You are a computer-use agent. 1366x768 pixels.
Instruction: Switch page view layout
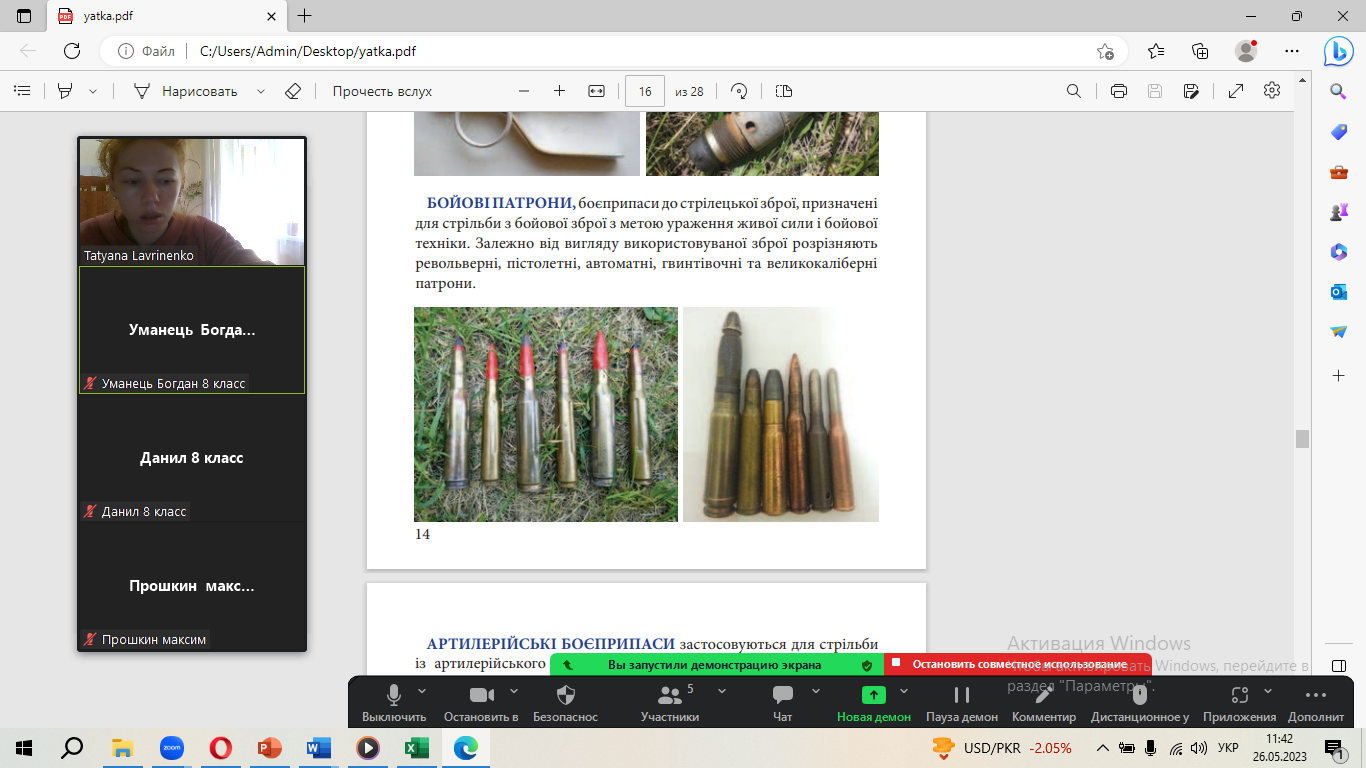[x=784, y=91]
